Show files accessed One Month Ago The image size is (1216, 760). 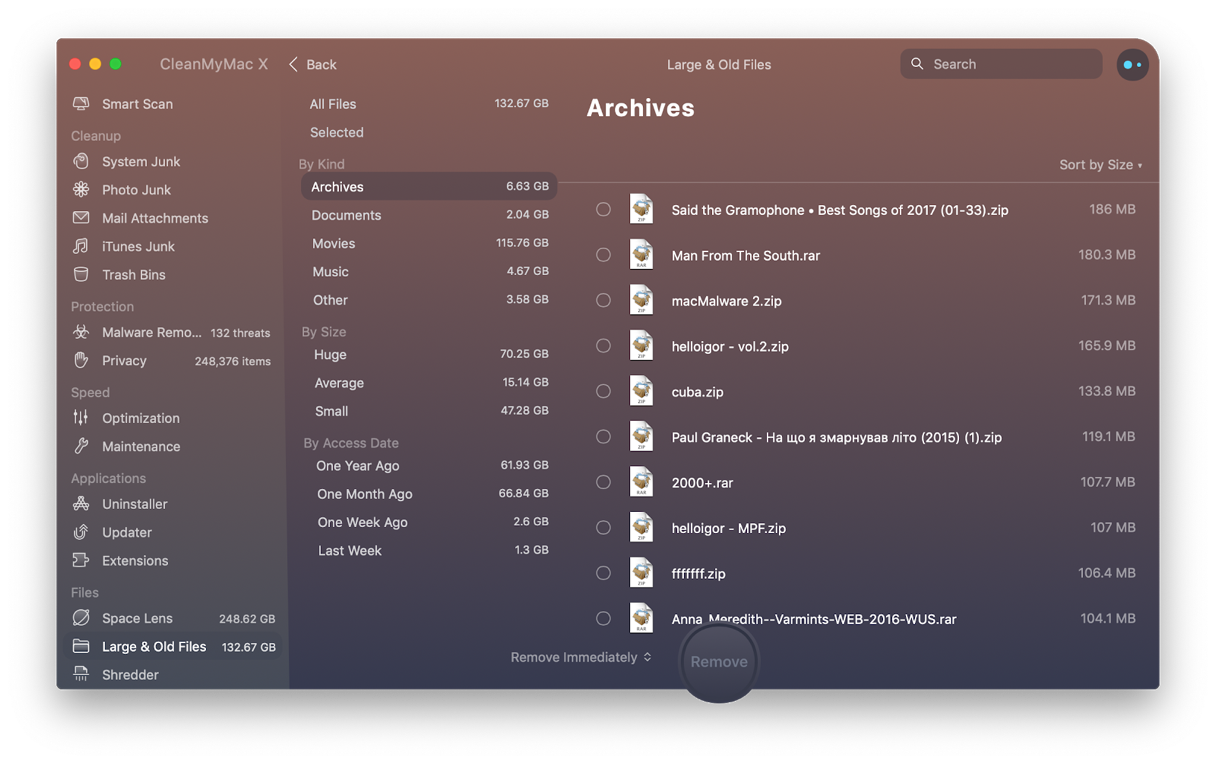(428, 494)
